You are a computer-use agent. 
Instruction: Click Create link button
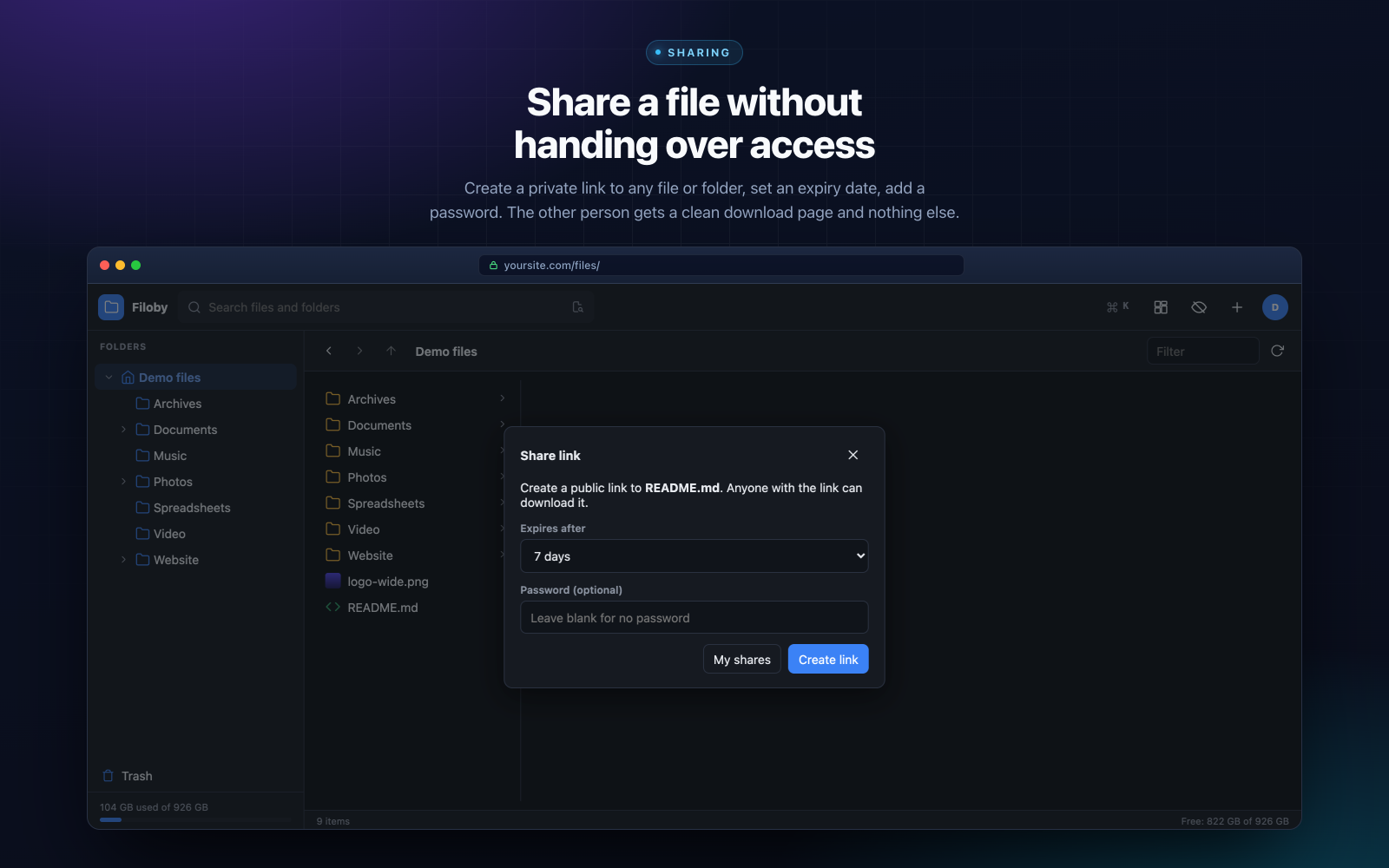coord(828,660)
